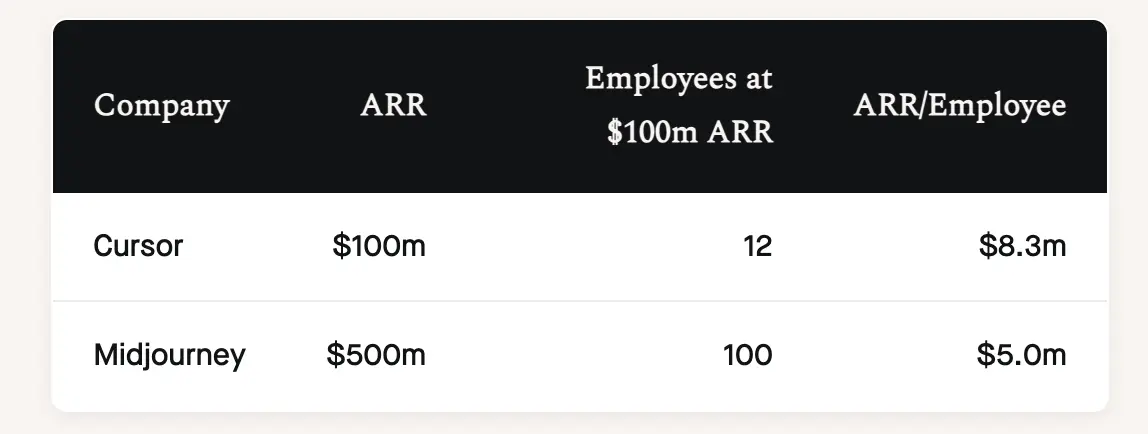Screen dimensions: 1148x434
Task: Click the Company column header
Action: click(x=161, y=106)
